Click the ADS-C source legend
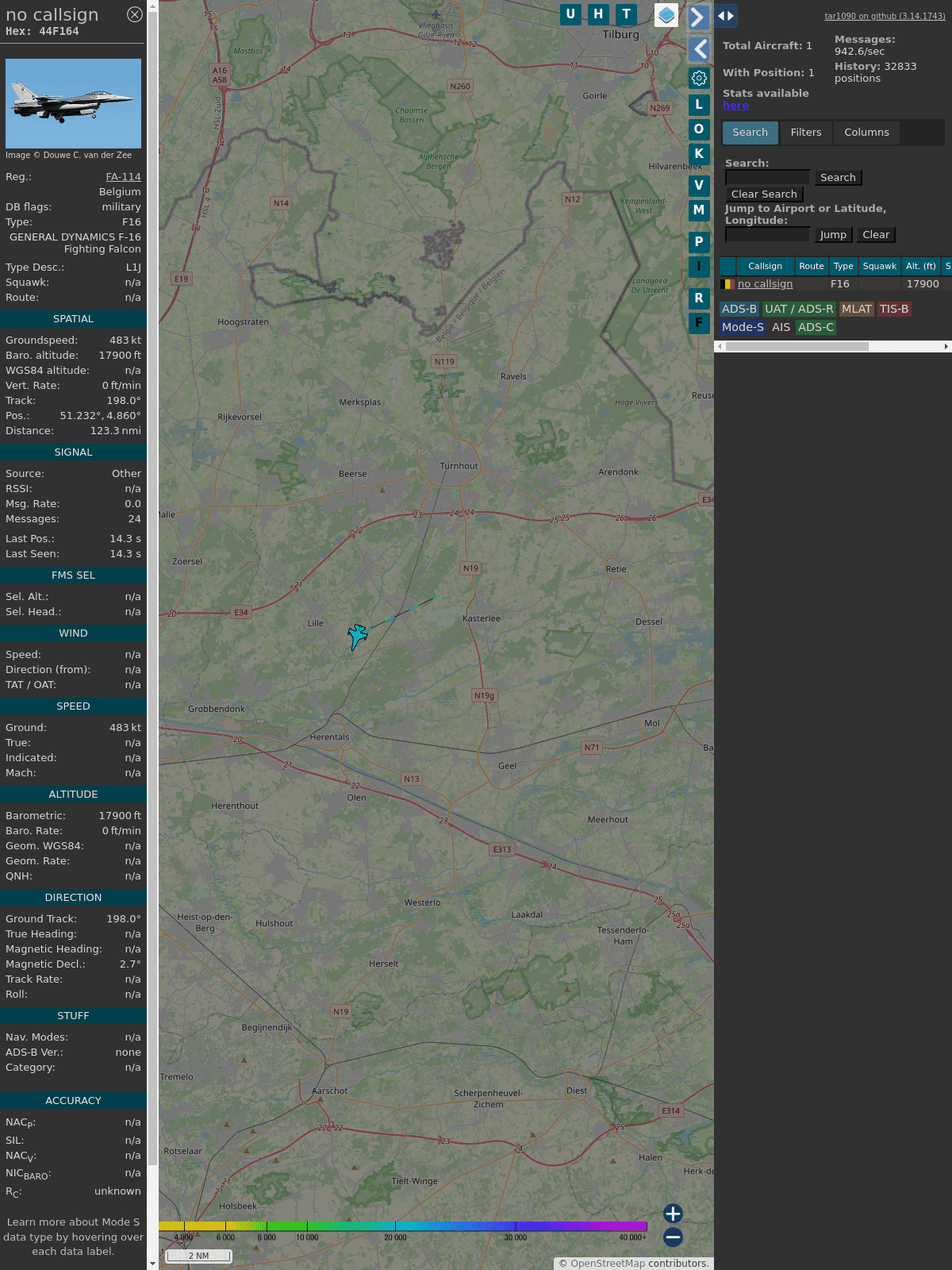Viewport: 952px width, 1270px height. (x=816, y=327)
